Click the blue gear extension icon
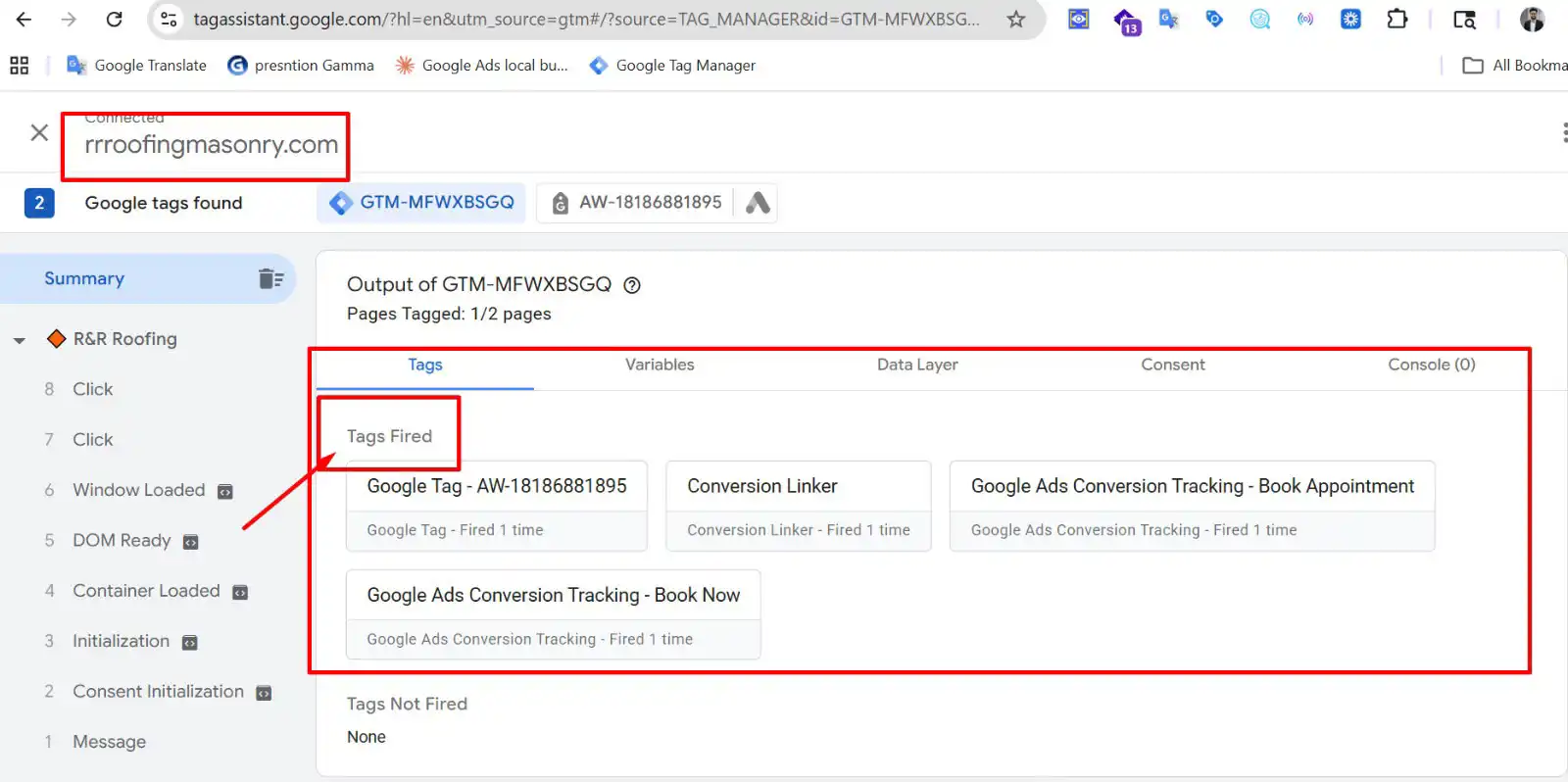The image size is (1568, 782). [x=1350, y=19]
